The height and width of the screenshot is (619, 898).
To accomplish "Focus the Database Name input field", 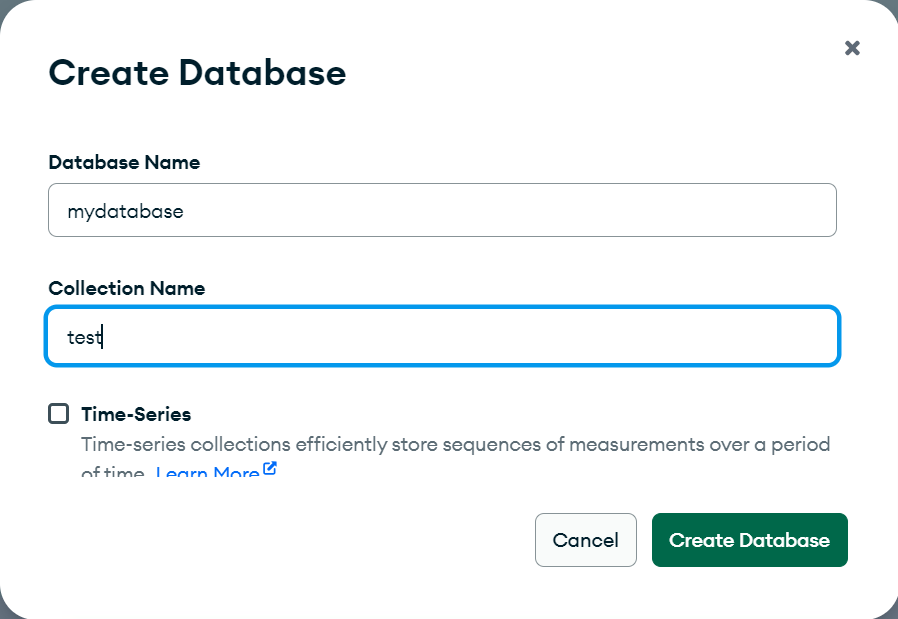I will coord(442,210).
